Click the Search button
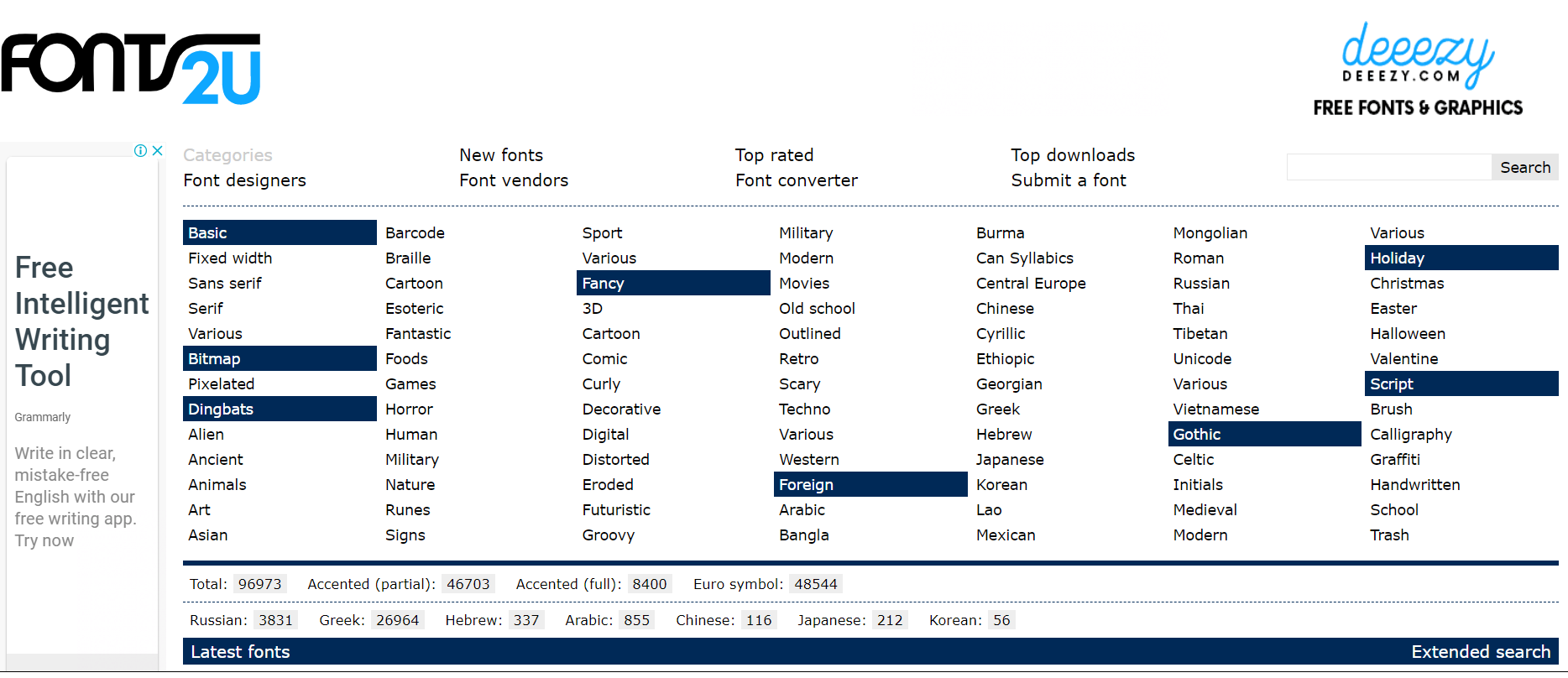The height and width of the screenshot is (678, 1568). tap(1525, 167)
